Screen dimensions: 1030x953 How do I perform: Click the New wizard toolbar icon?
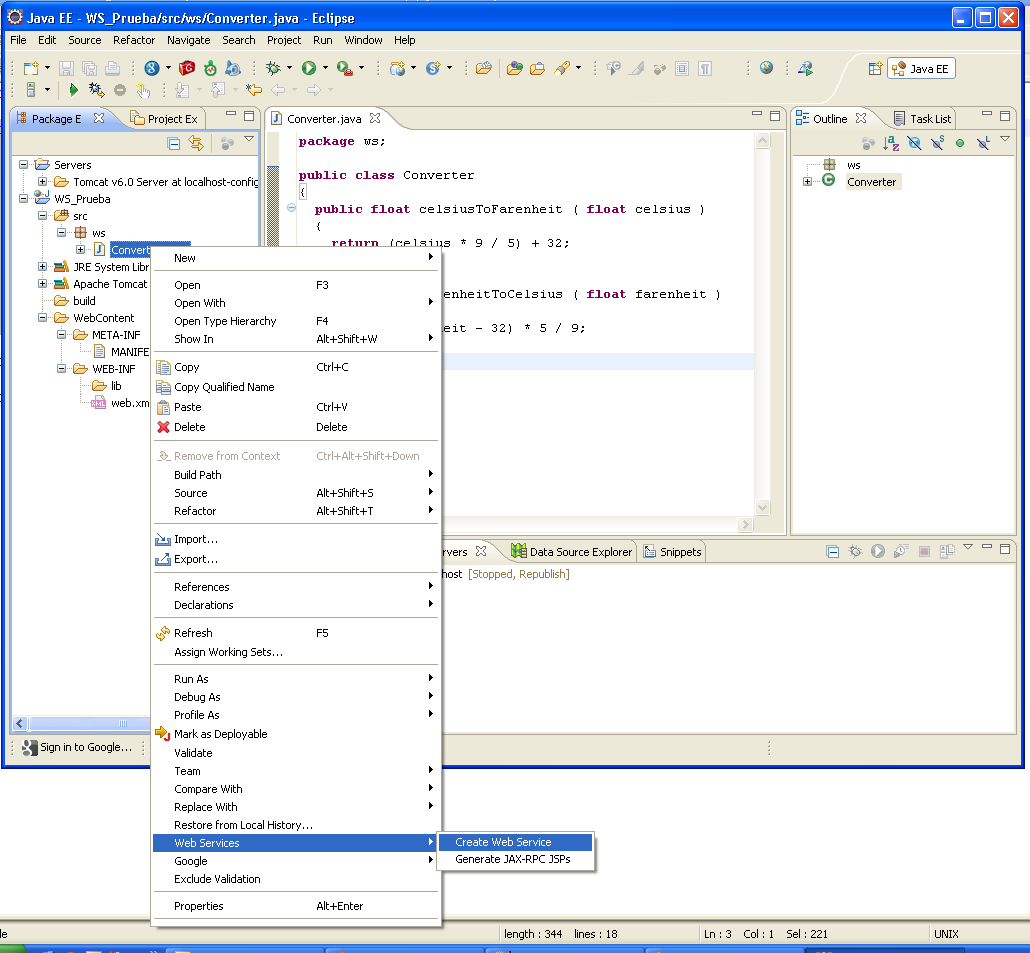tap(31, 68)
